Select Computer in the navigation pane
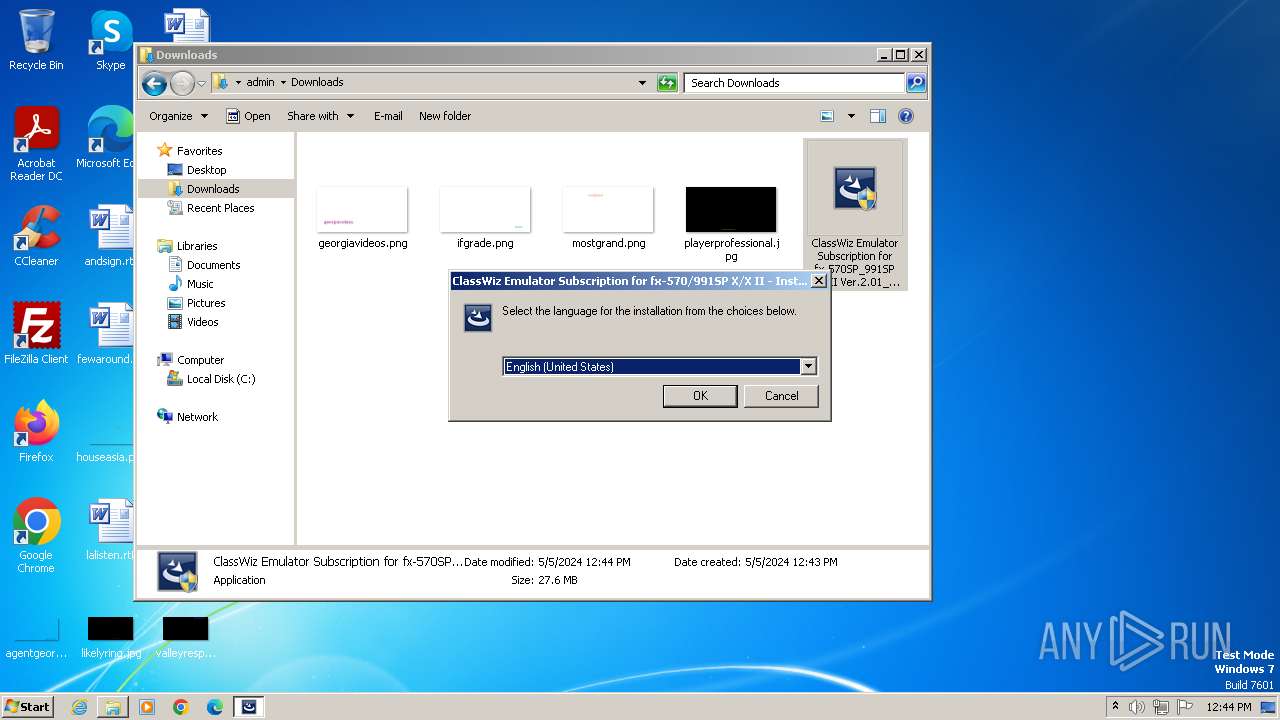The width and height of the screenshot is (1280, 720). pyautogui.click(x=200, y=360)
